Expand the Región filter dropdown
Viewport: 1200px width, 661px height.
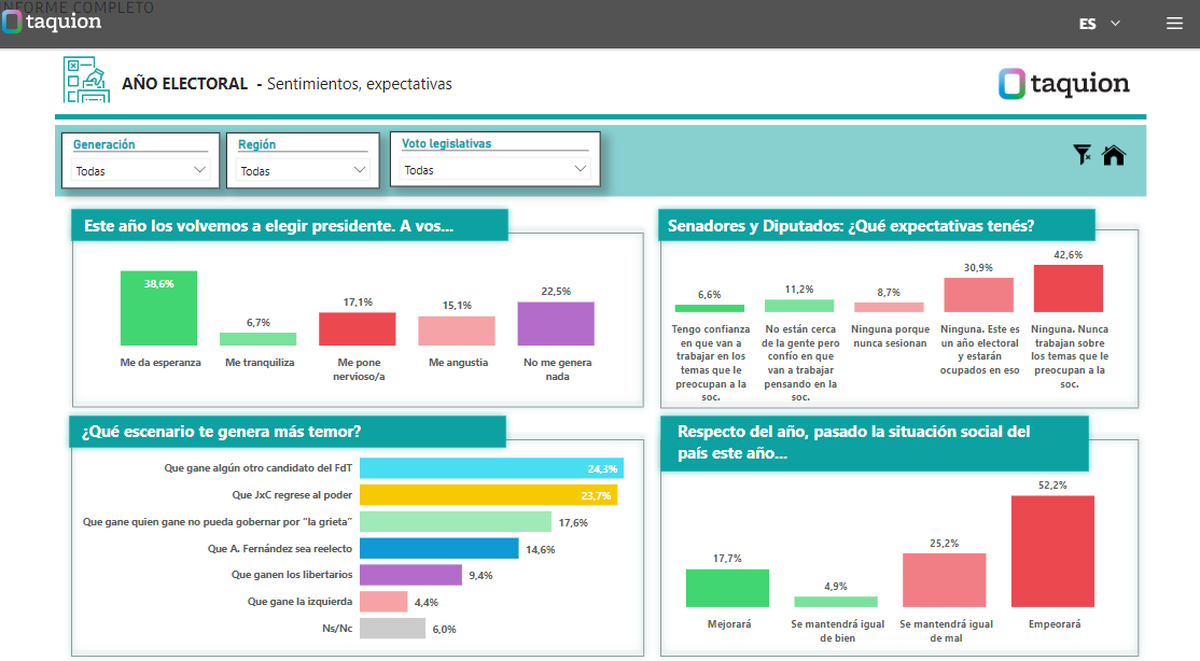coord(303,171)
